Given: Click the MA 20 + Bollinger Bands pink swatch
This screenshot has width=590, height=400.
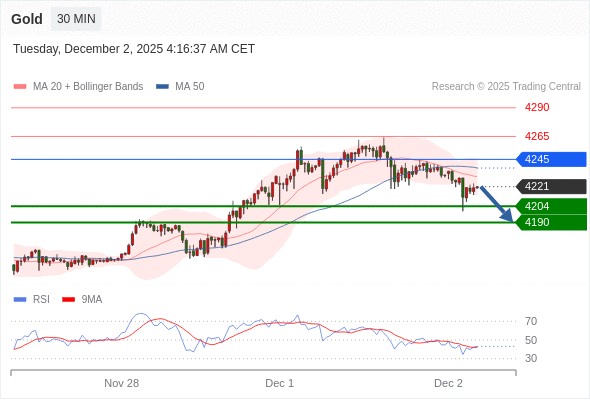Looking at the screenshot, I should (20, 87).
